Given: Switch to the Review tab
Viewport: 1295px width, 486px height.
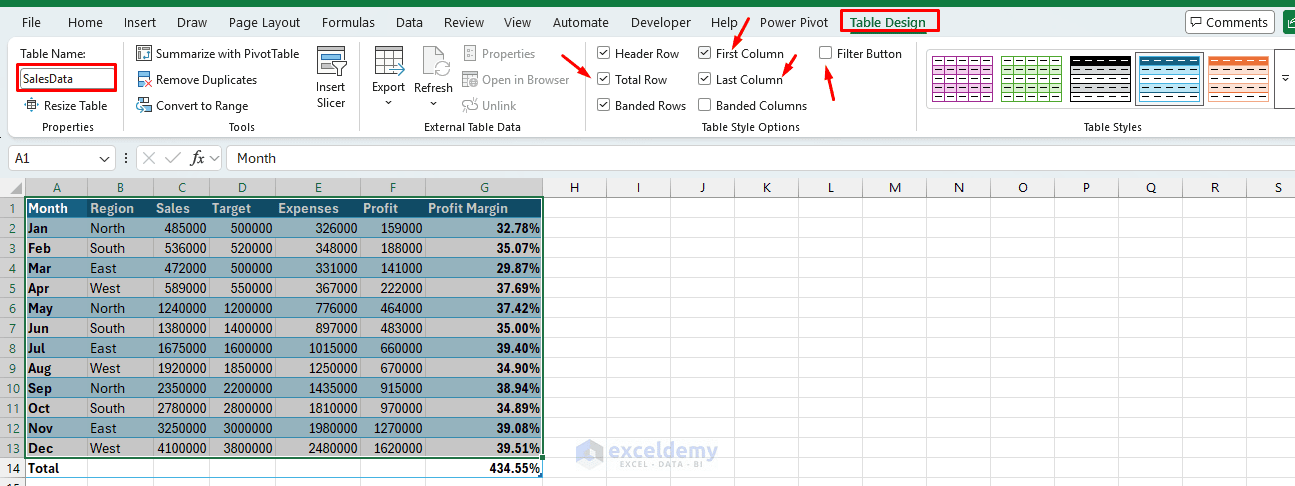Looking at the screenshot, I should (x=464, y=22).
